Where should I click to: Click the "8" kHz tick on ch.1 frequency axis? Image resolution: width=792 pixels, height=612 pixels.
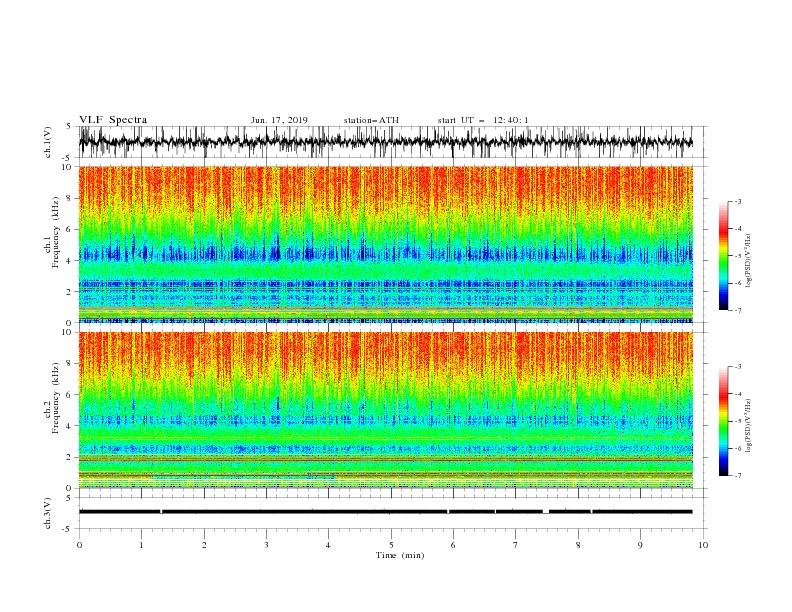pyautogui.click(x=71, y=198)
